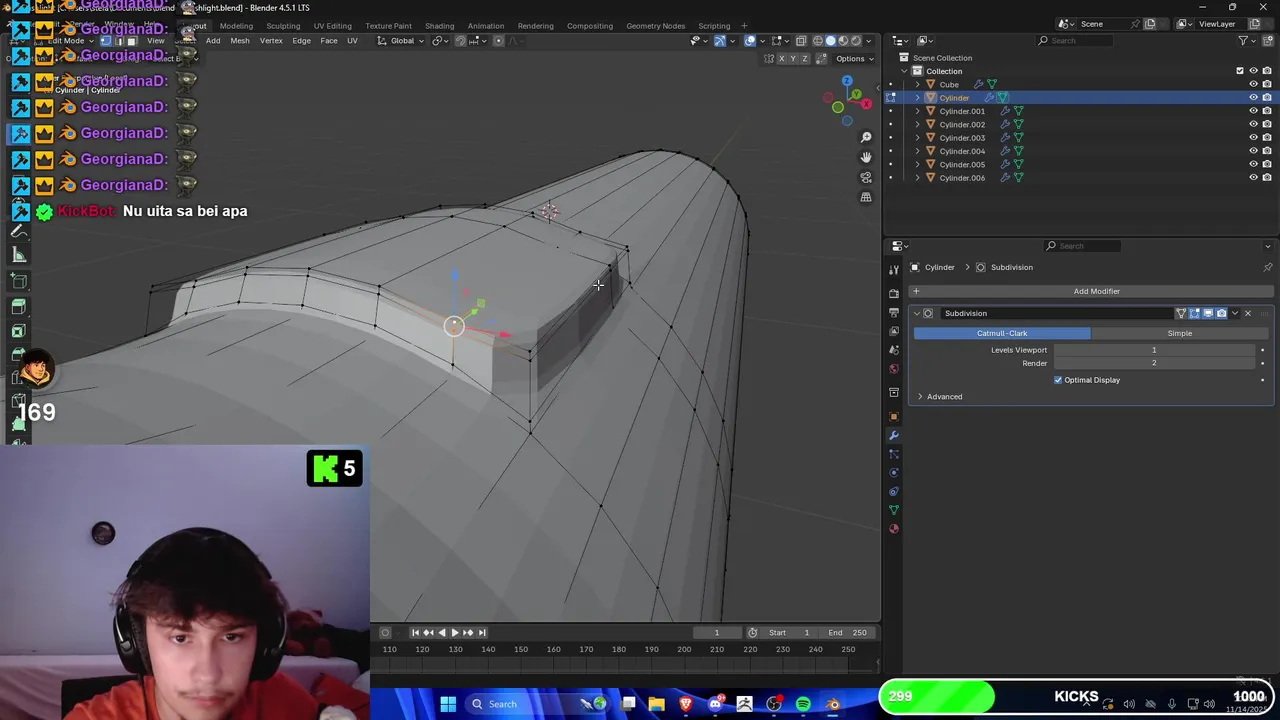Zoom the 3D viewport with the magnifier icon
The width and height of the screenshot is (1280, 720).
tap(866, 137)
